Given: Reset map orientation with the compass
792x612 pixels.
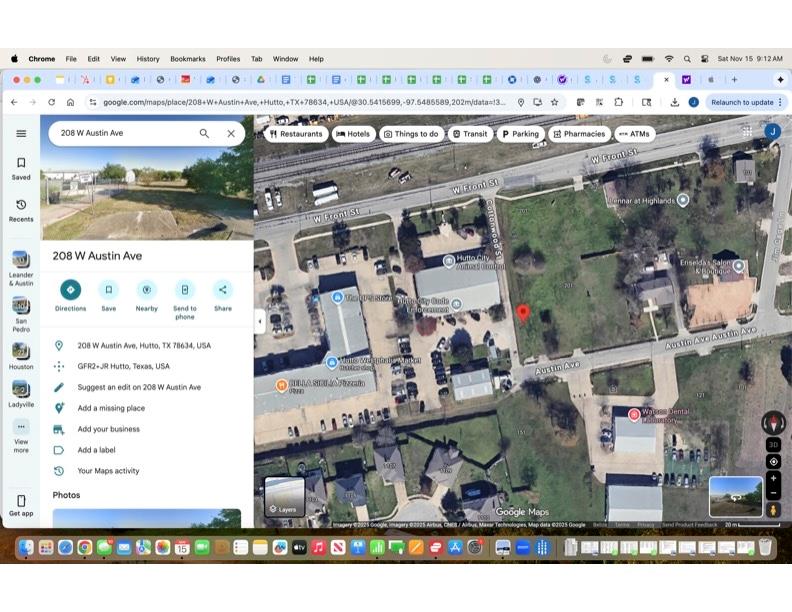Looking at the screenshot, I should tap(773, 422).
